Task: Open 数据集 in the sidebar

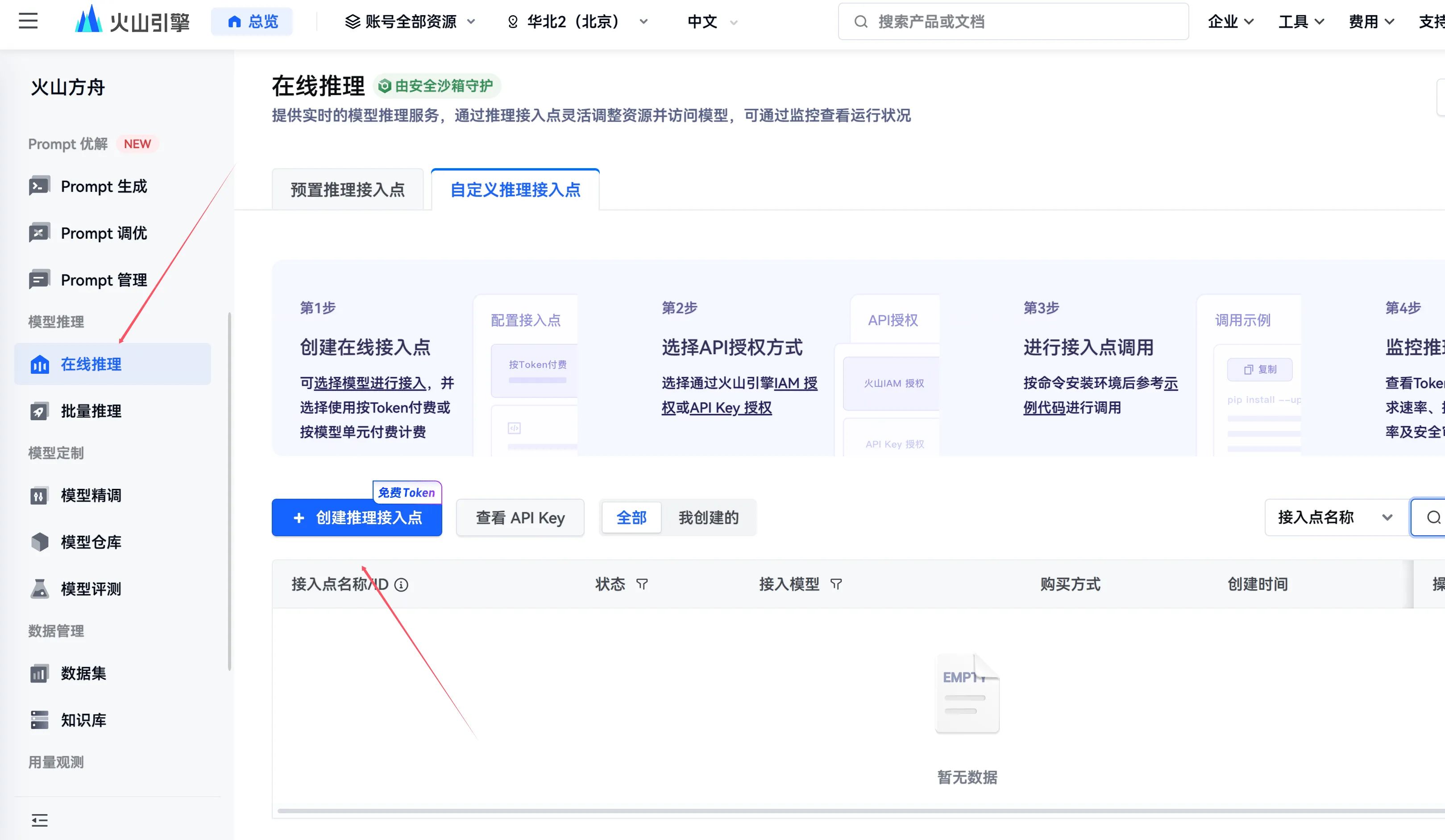Action: pyautogui.click(x=112, y=673)
